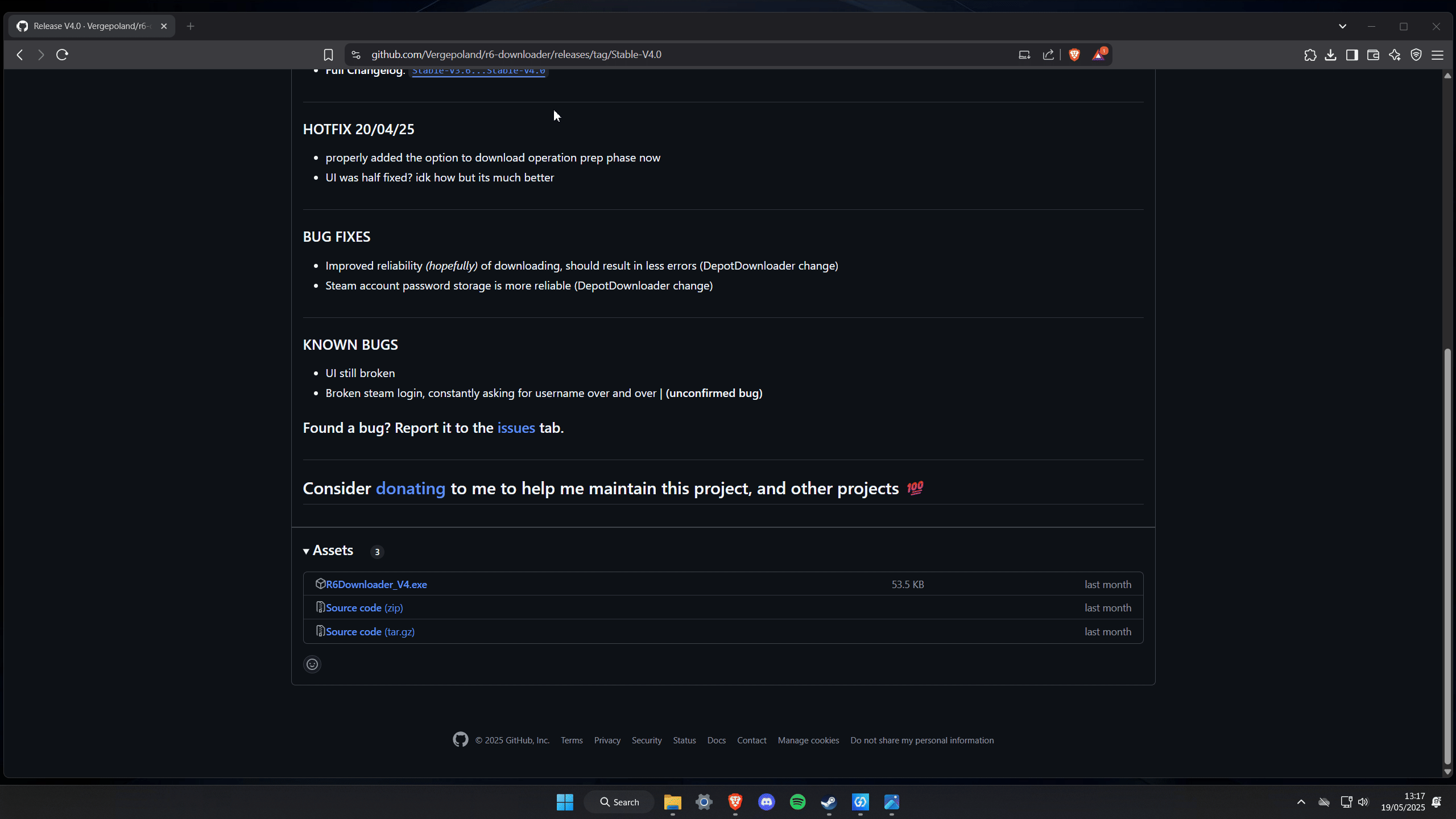Click the scrollbar up arrow
This screenshot has width=1456, height=819.
point(1447,76)
